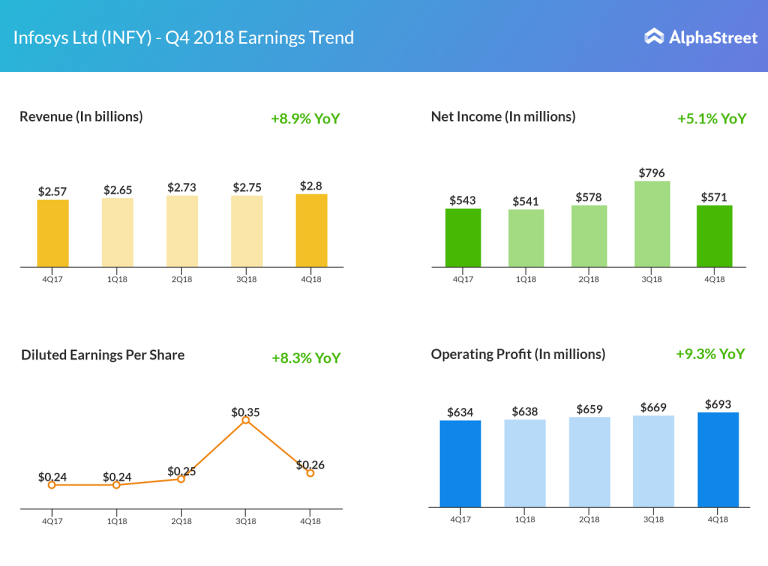Click the 4Q17 revenue bar showing $2.57

53,233
